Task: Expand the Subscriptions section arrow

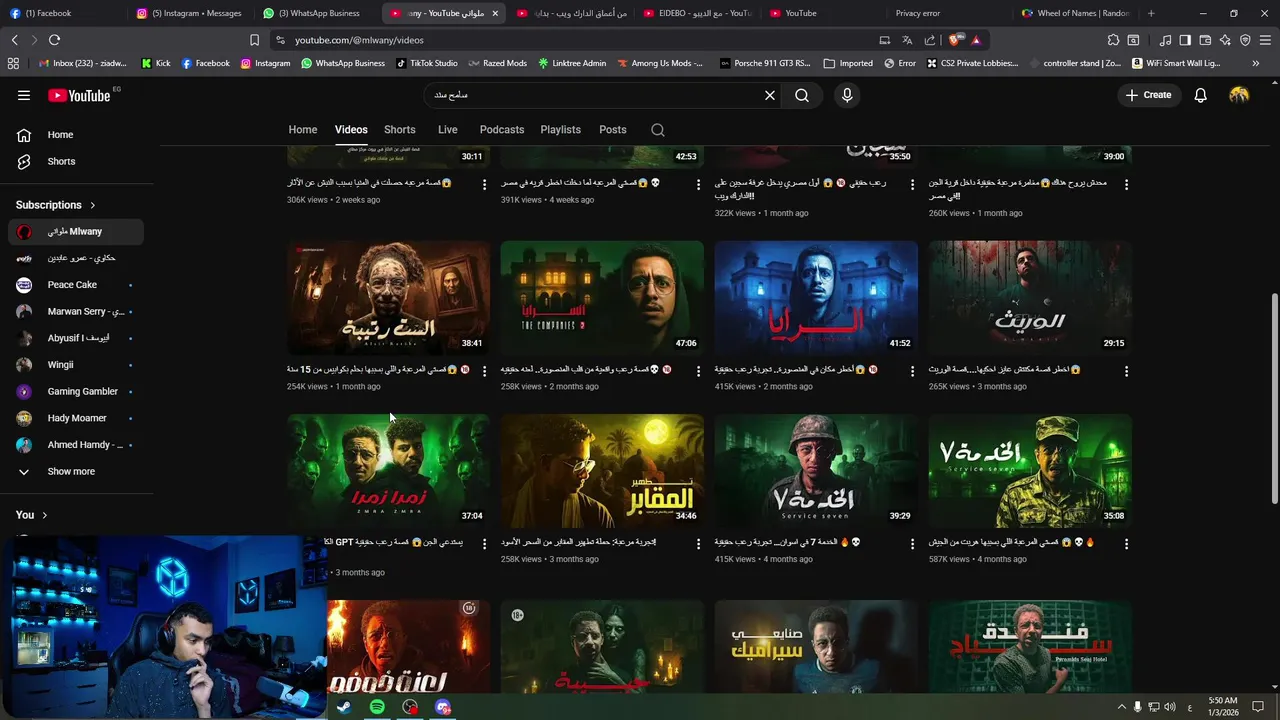Action: (x=93, y=205)
